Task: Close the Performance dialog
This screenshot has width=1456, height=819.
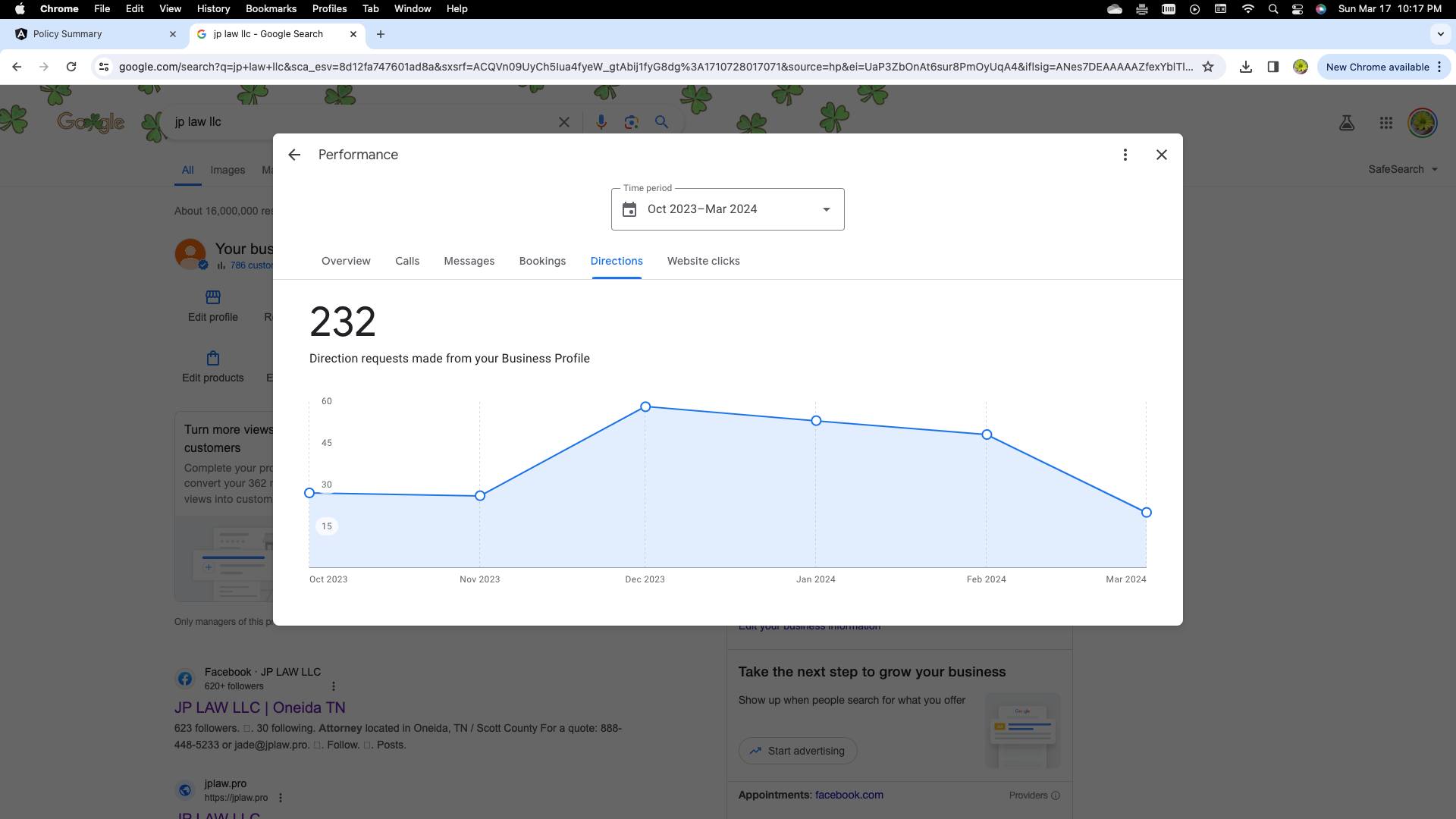Action: pos(1162,155)
